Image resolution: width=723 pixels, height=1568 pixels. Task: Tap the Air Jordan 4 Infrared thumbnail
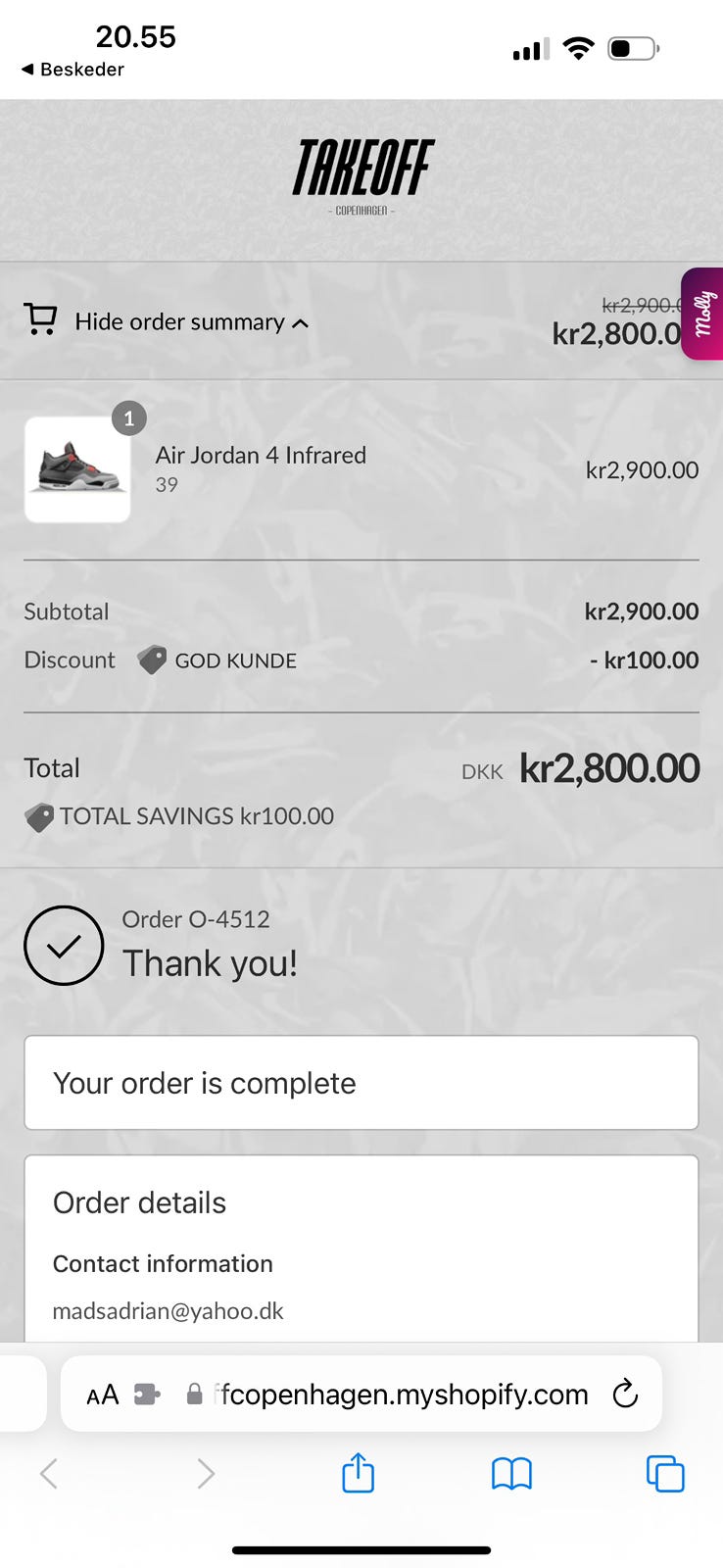click(77, 469)
